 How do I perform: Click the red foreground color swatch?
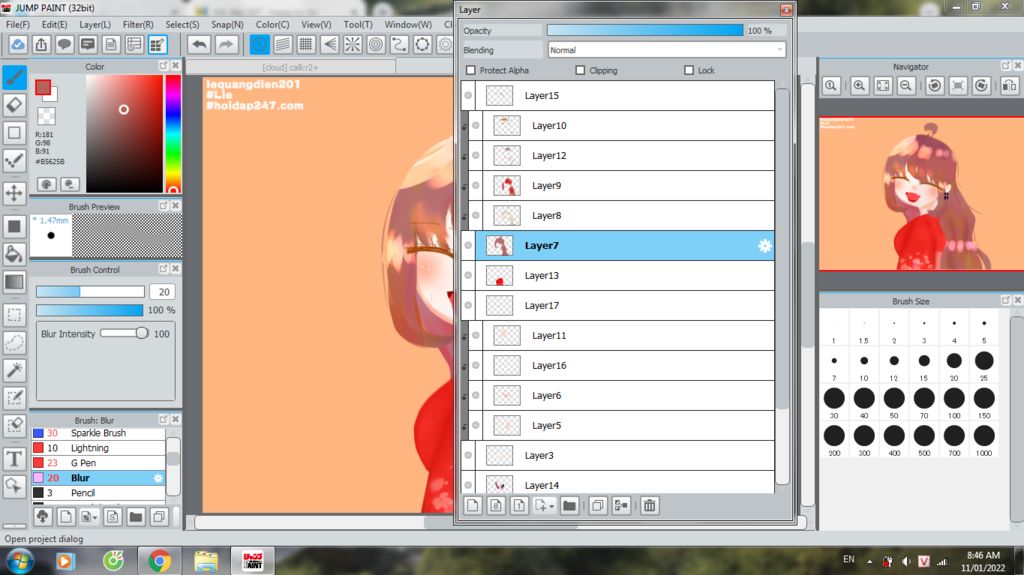tap(43, 88)
